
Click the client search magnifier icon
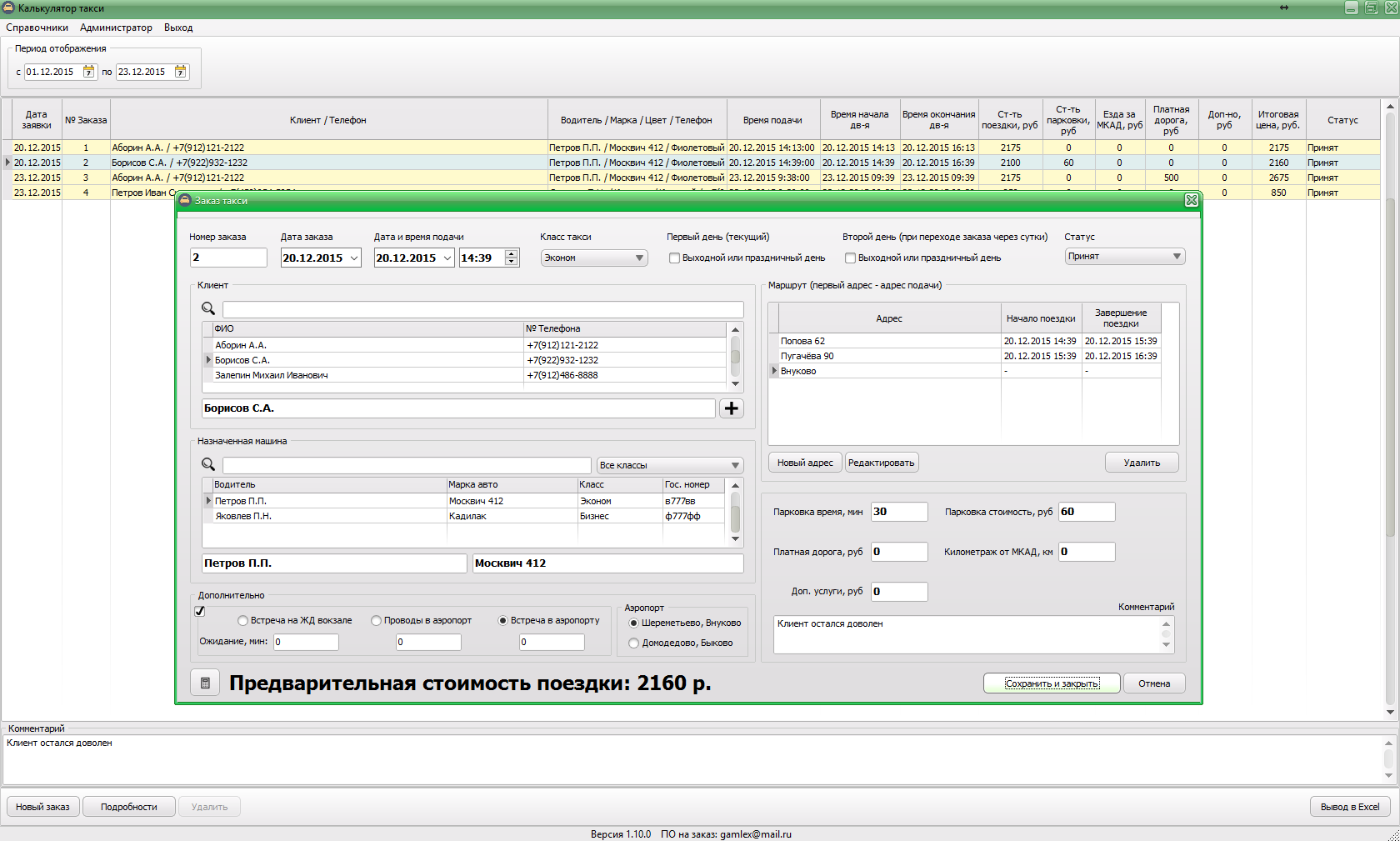(208, 308)
